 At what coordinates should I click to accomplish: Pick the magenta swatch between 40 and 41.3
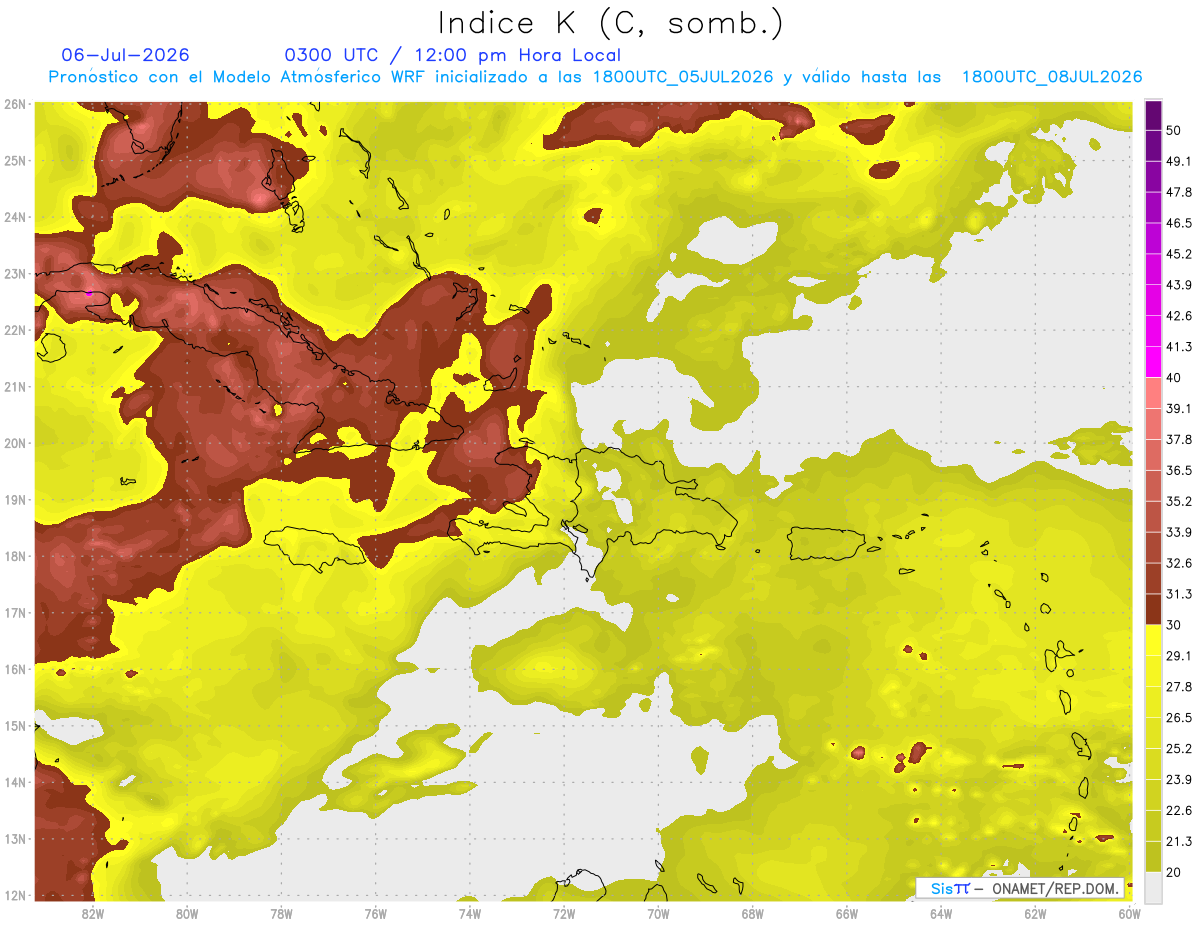tap(1153, 362)
